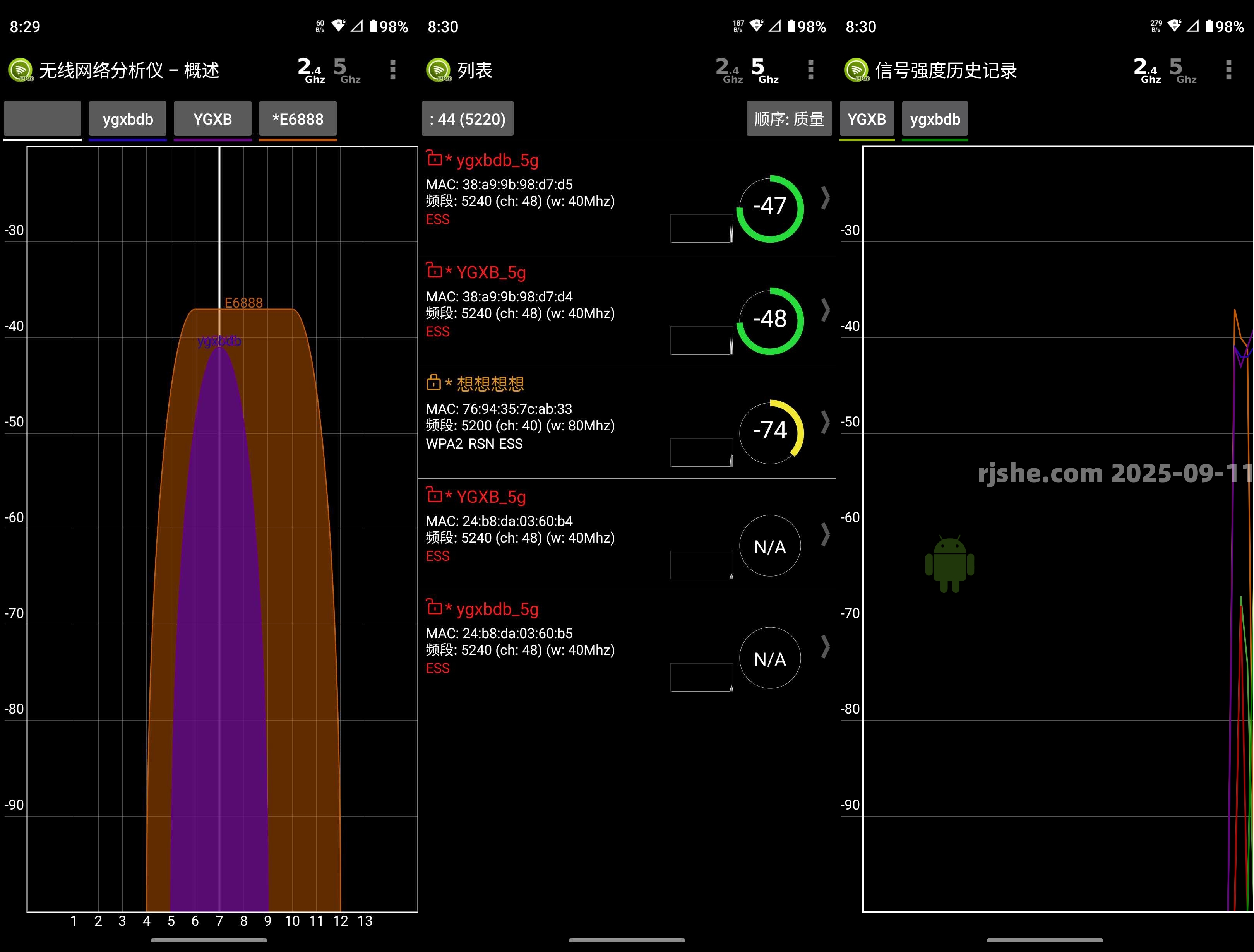The width and height of the screenshot is (1254, 952).
Task: Open overflow menu on the Overview screen
Action: pyautogui.click(x=392, y=70)
